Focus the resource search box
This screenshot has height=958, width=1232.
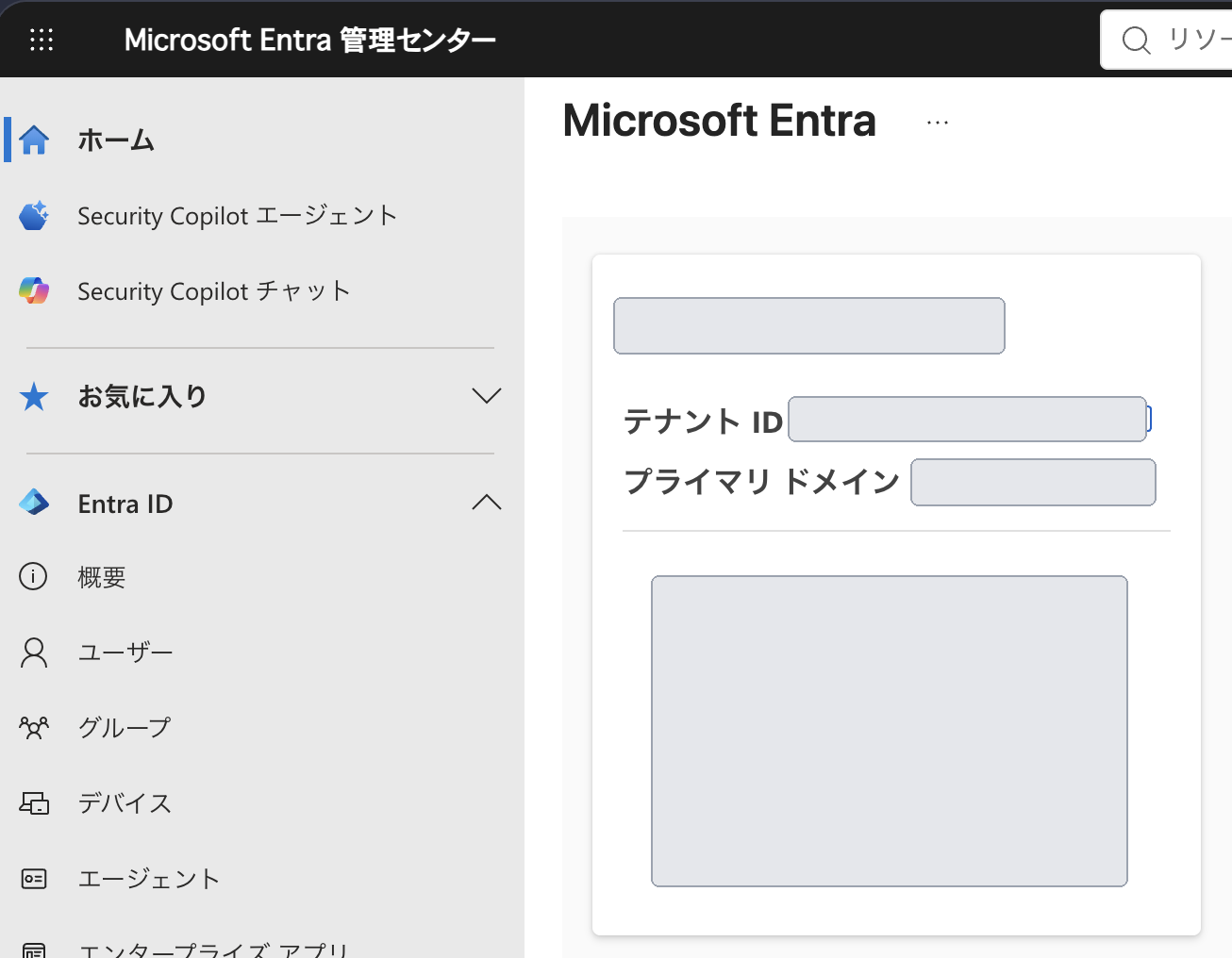pyautogui.click(x=1167, y=40)
